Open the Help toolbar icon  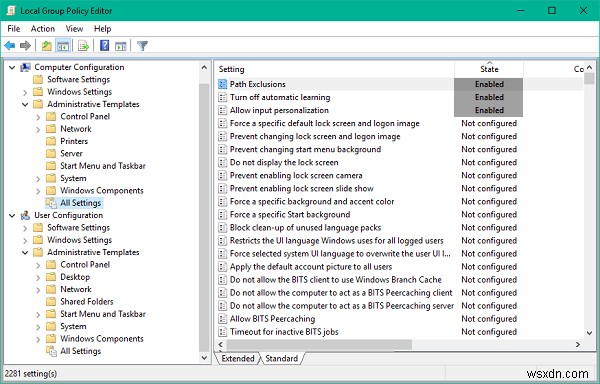point(104,46)
